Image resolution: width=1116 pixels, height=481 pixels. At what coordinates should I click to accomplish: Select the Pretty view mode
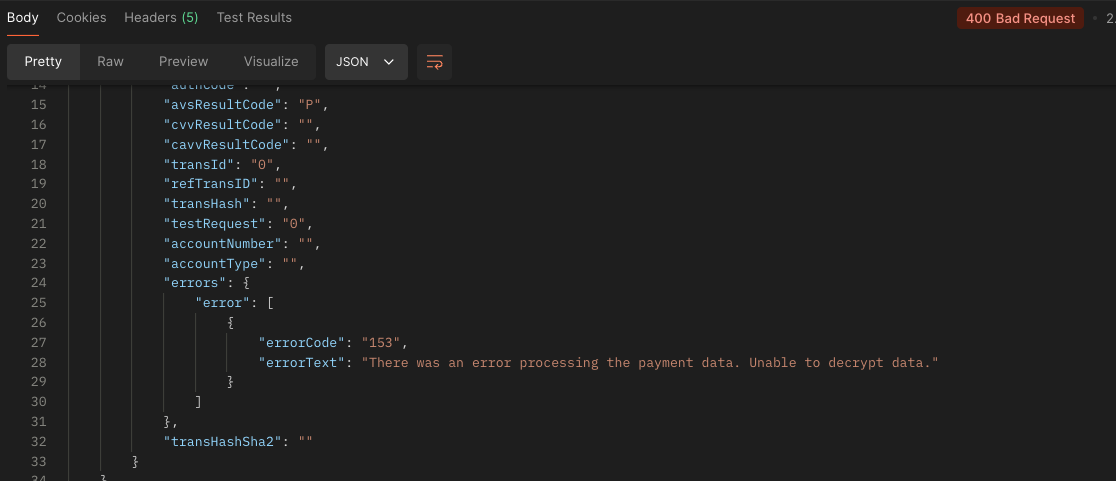(43, 62)
